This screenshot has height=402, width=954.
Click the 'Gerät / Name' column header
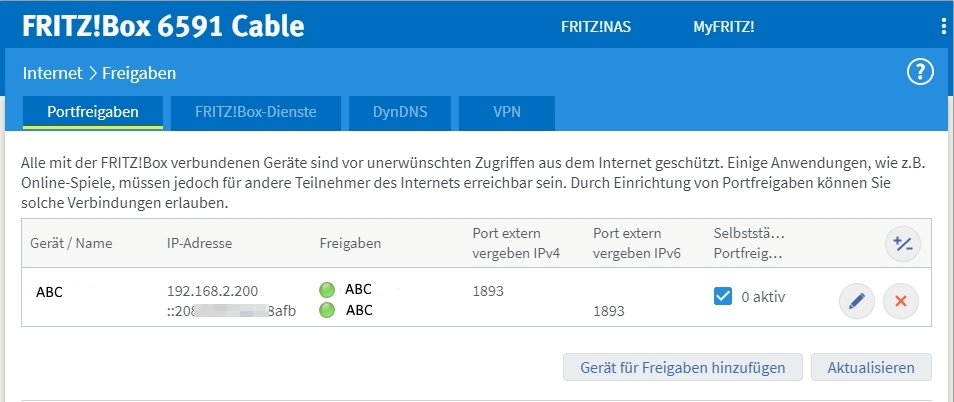pyautogui.click(x=70, y=243)
